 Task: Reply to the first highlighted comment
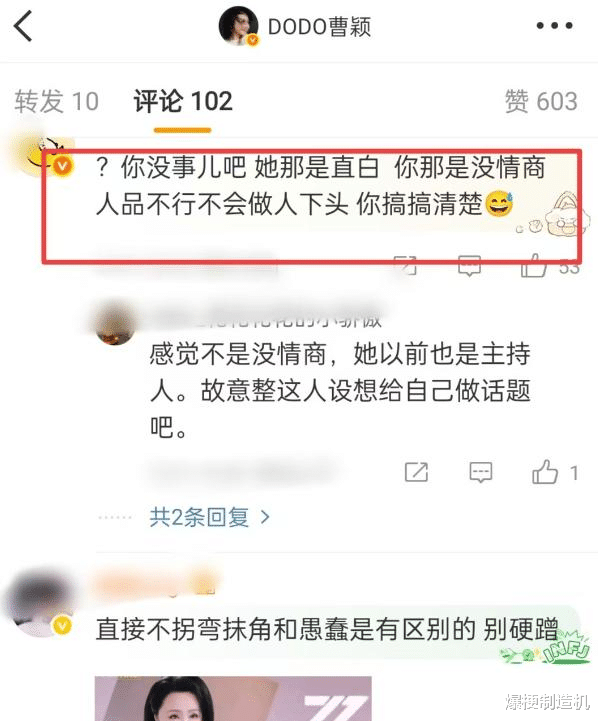point(469,266)
